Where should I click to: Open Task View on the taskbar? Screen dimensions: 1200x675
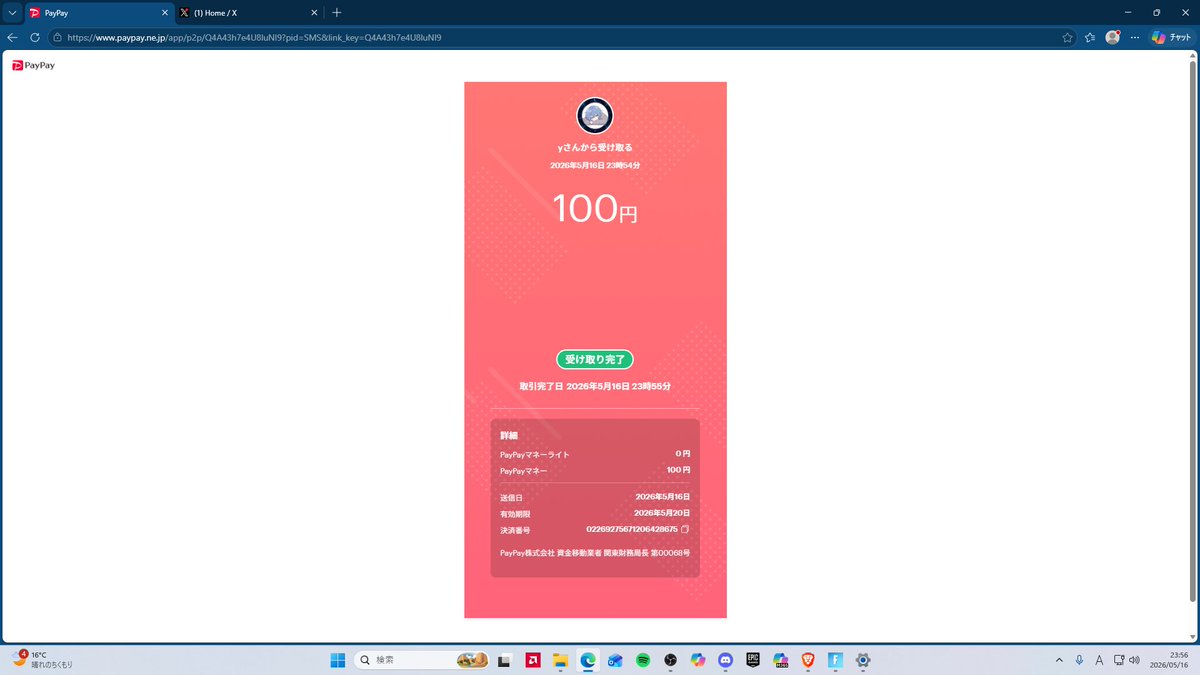pyautogui.click(x=506, y=660)
